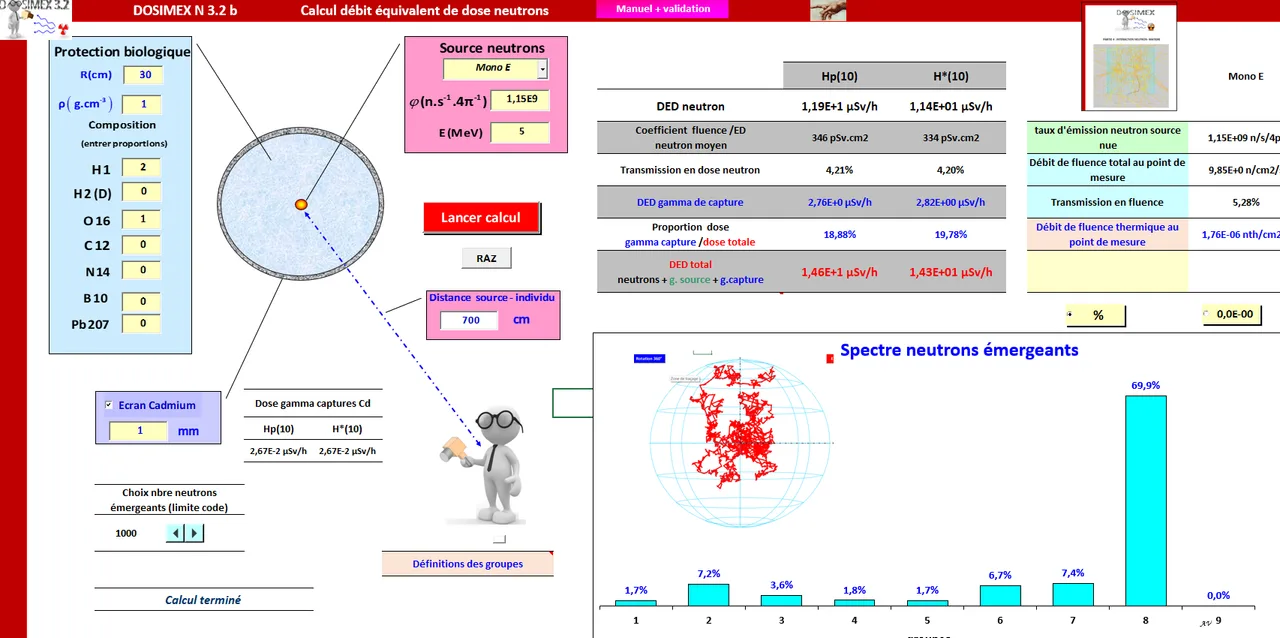The width and height of the screenshot is (1280, 638).
Task: Click the Transmission en fluence label
Action: [1107, 202]
